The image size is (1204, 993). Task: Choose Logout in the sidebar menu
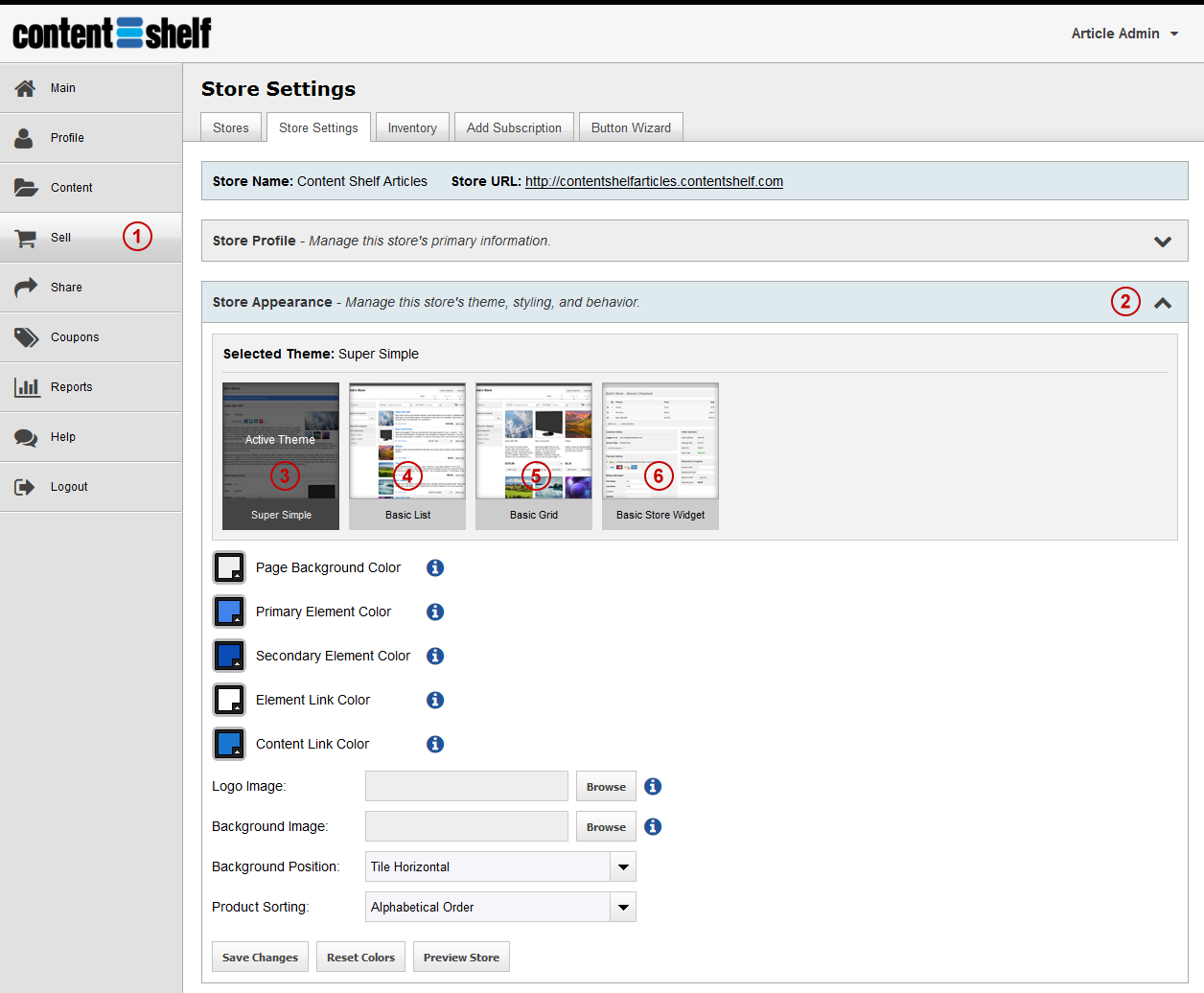pos(91,487)
